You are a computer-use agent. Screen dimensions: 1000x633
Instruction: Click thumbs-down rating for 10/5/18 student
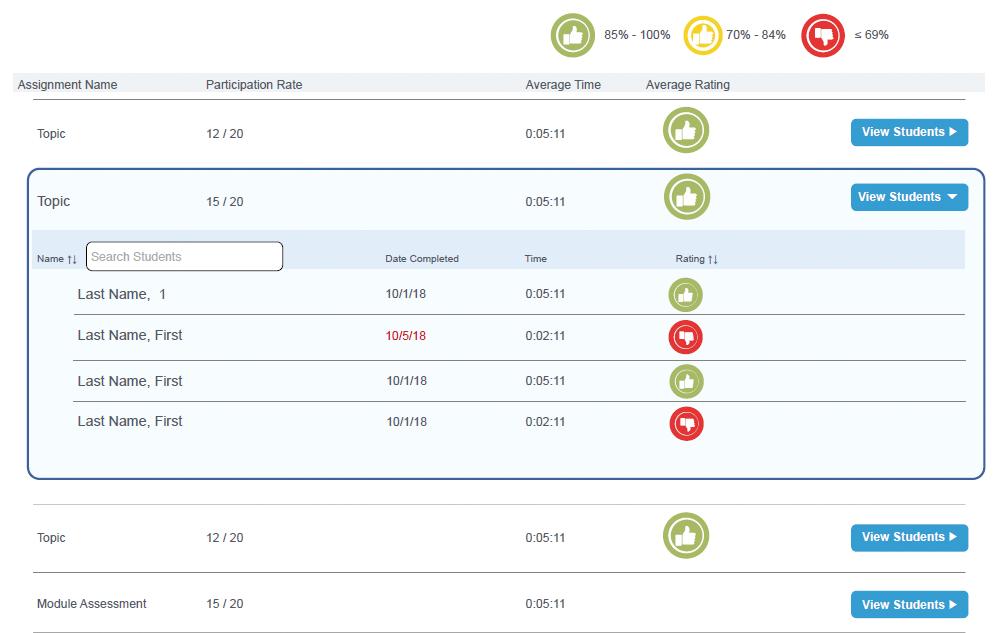pyautogui.click(x=686, y=337)
